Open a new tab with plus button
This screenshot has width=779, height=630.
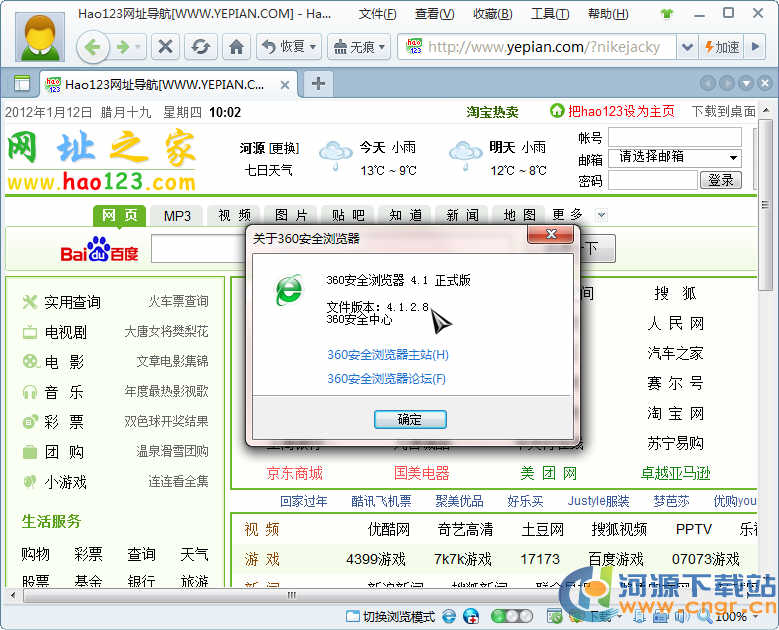(318, 83)
